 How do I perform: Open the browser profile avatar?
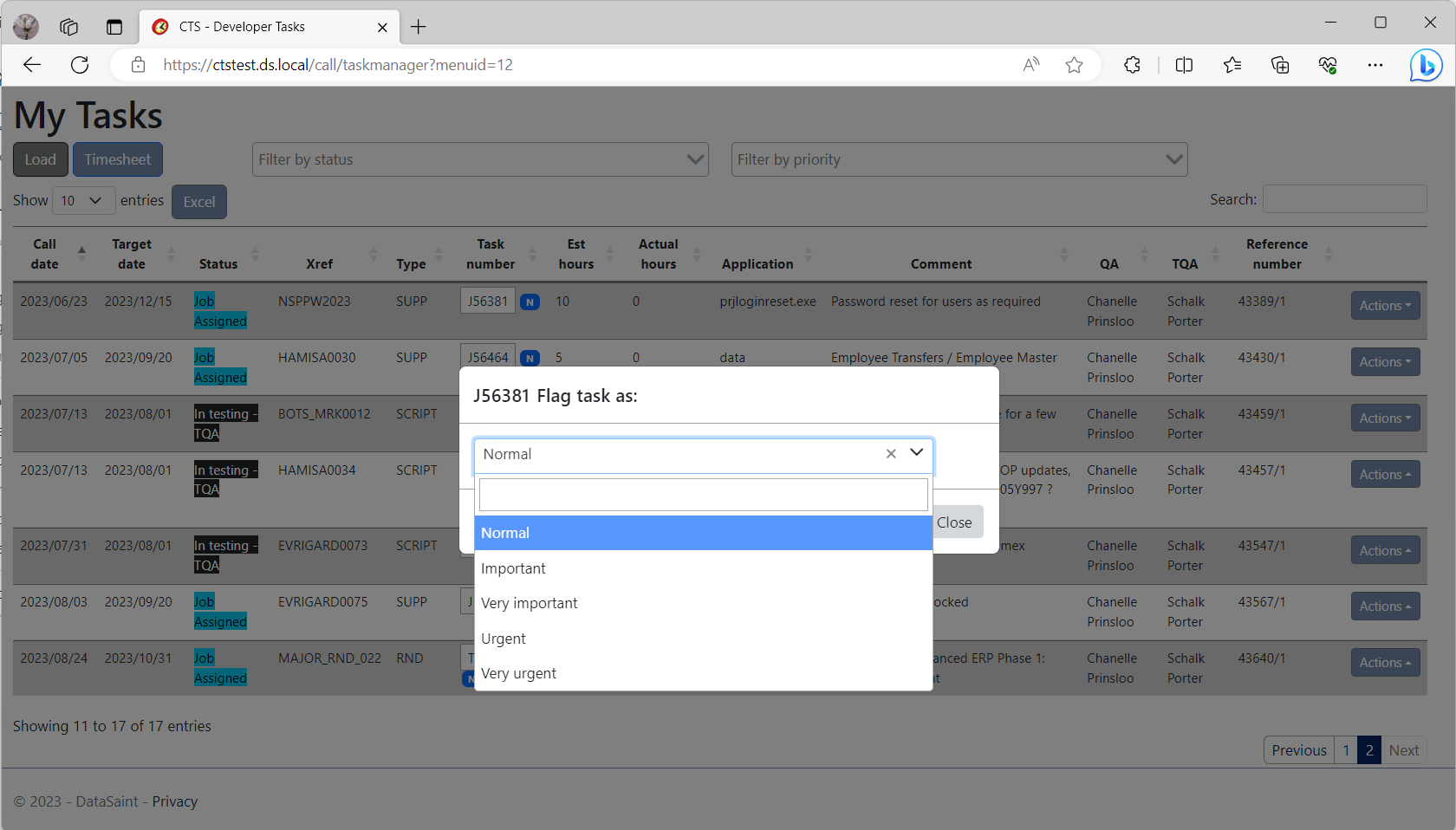point(26,27)
